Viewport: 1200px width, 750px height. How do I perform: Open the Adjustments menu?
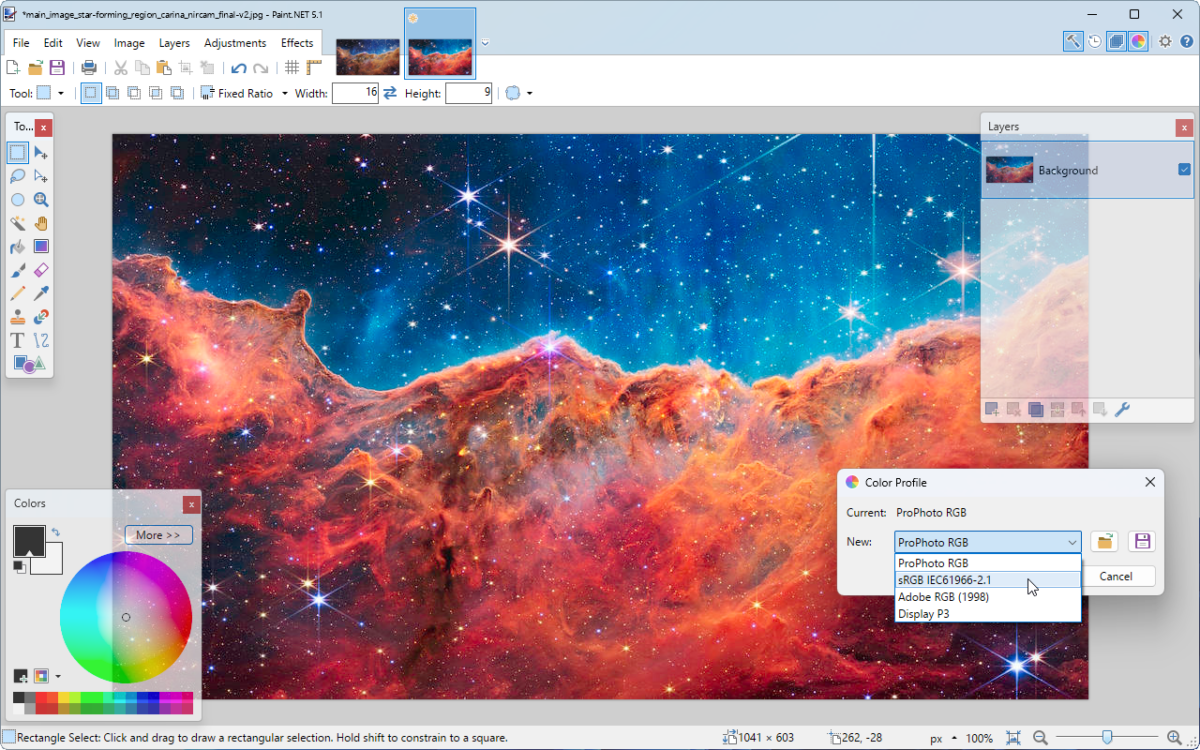[234, 43]
